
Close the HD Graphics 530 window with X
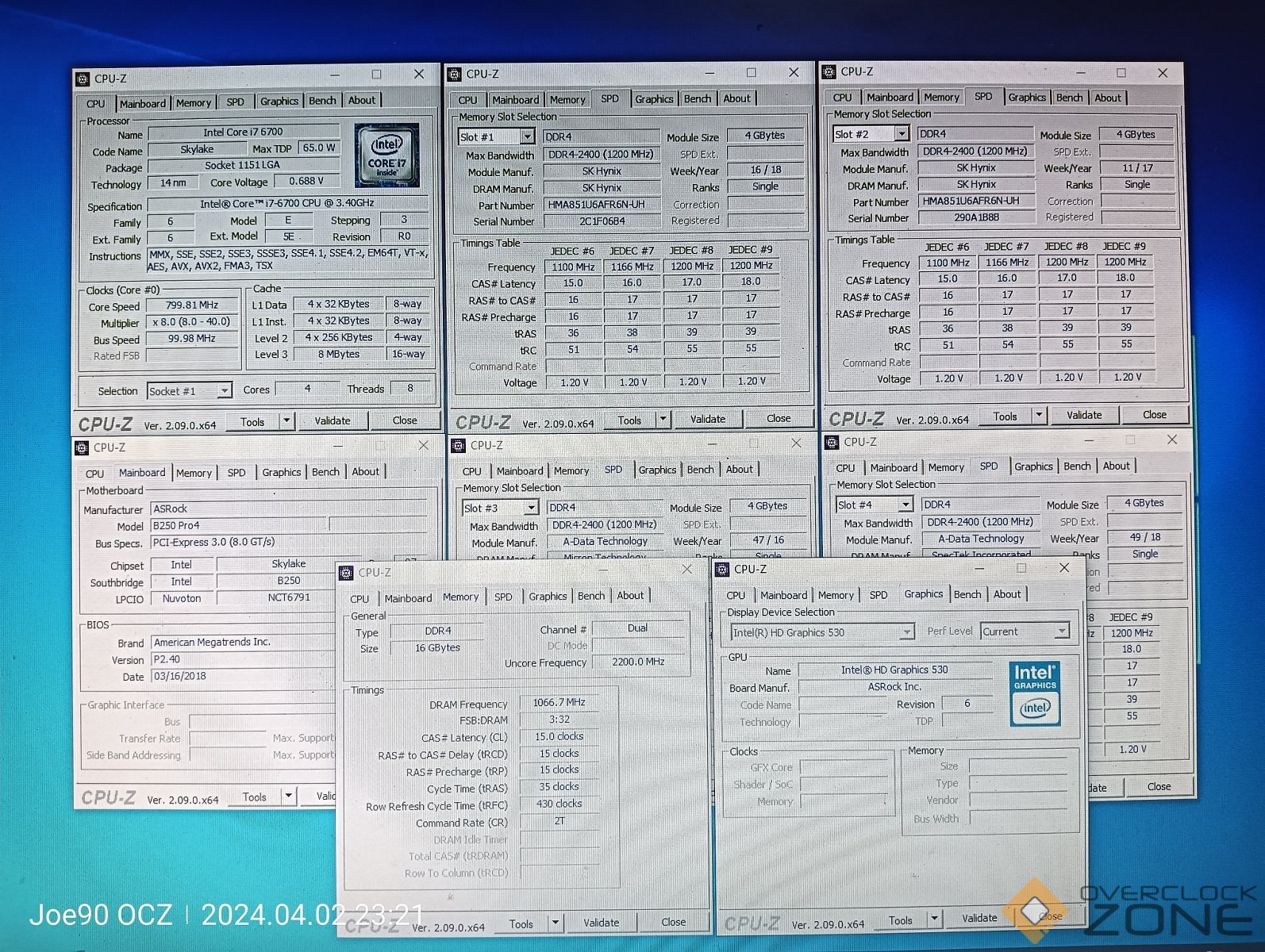(x=1064, y=567)
